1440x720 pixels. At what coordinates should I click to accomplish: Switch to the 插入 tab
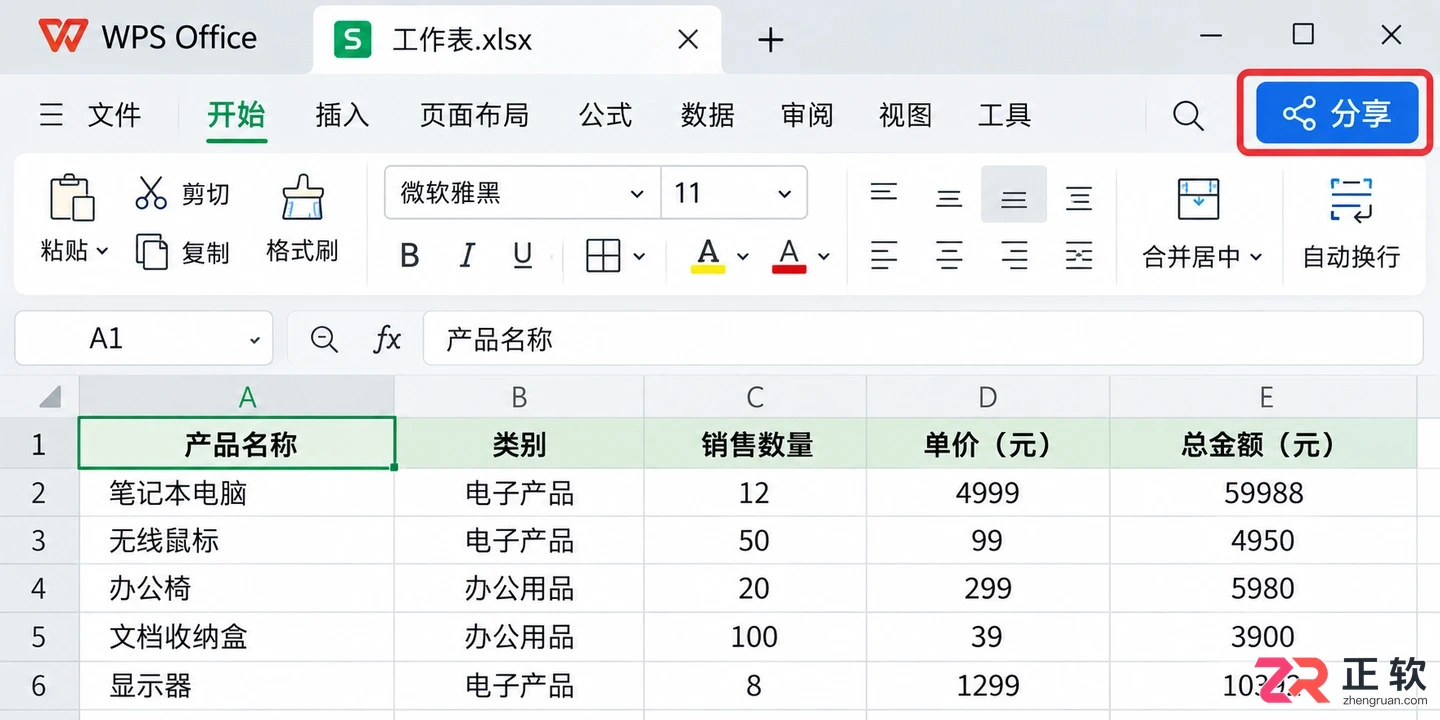(x=342, y=115)
